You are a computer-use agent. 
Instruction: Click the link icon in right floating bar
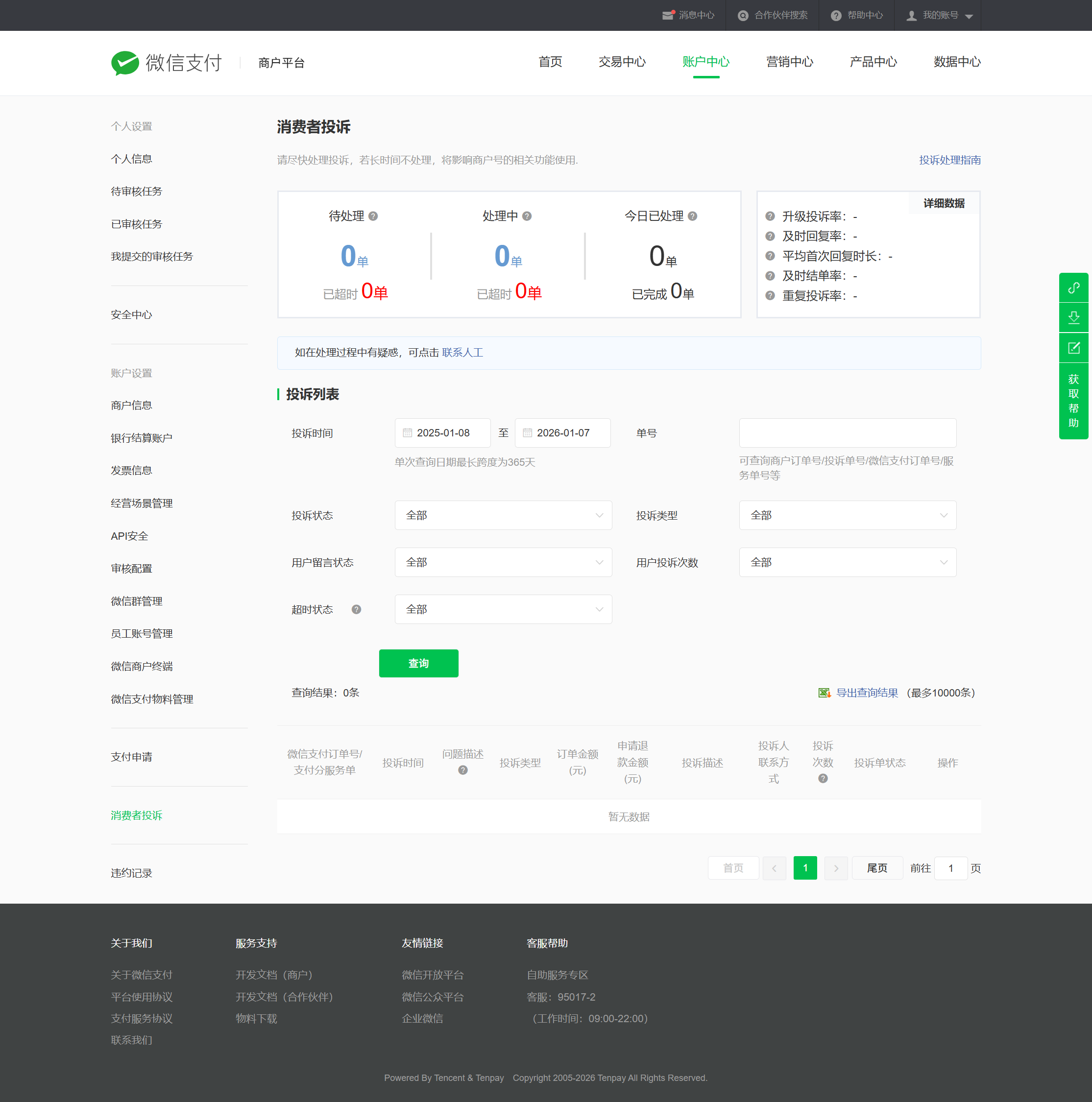pyautogui.click(x=1073, y=287)
